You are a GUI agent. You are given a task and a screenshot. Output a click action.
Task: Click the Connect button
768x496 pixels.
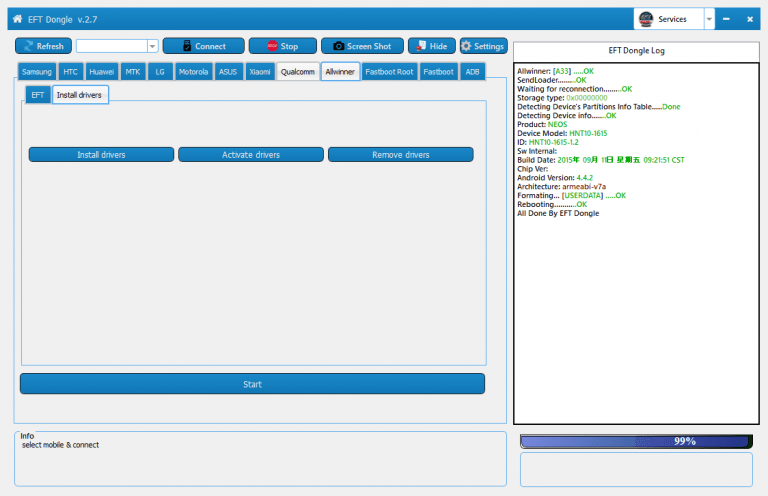tap(203, 46)
